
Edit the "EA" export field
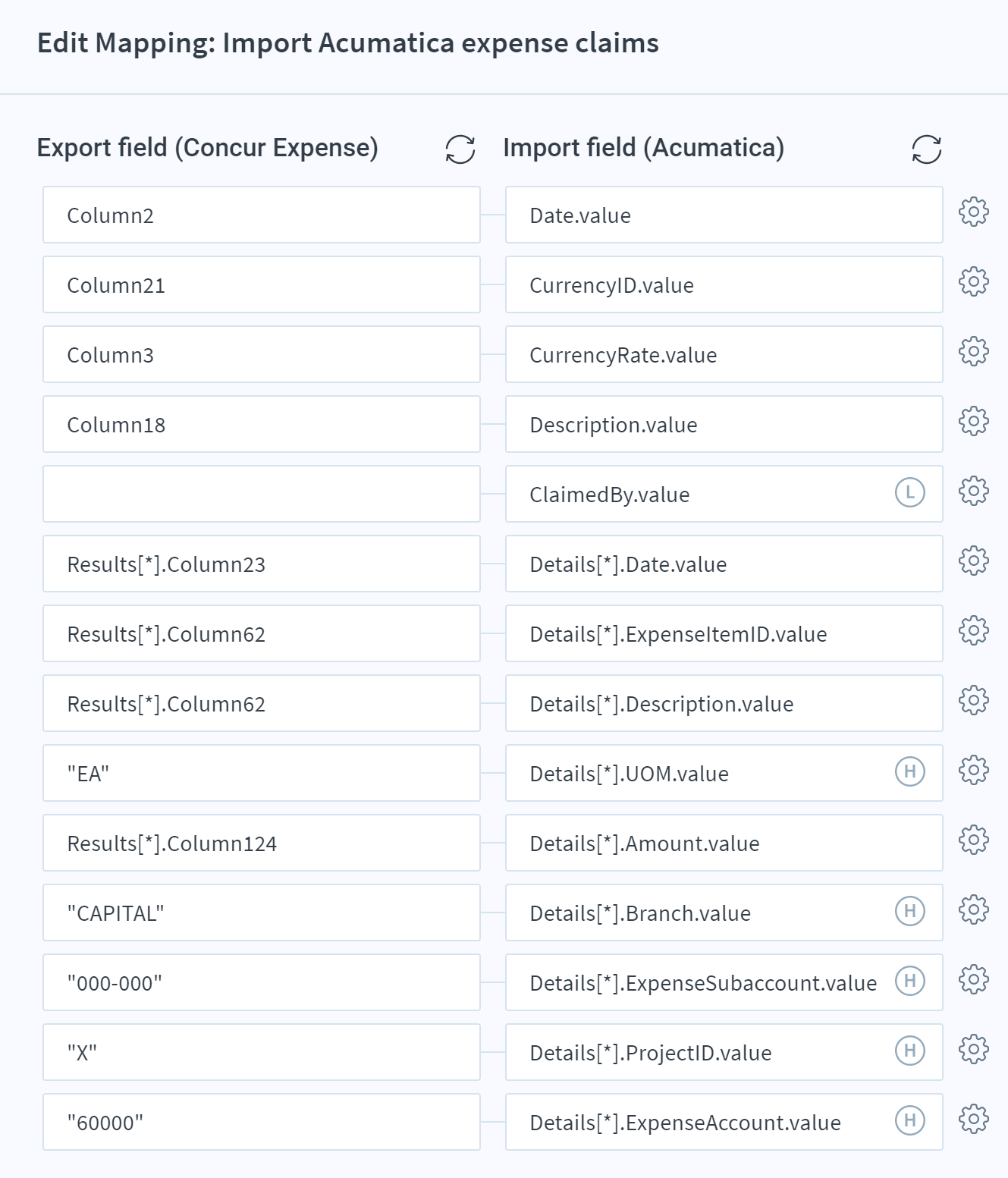[262, 773]
